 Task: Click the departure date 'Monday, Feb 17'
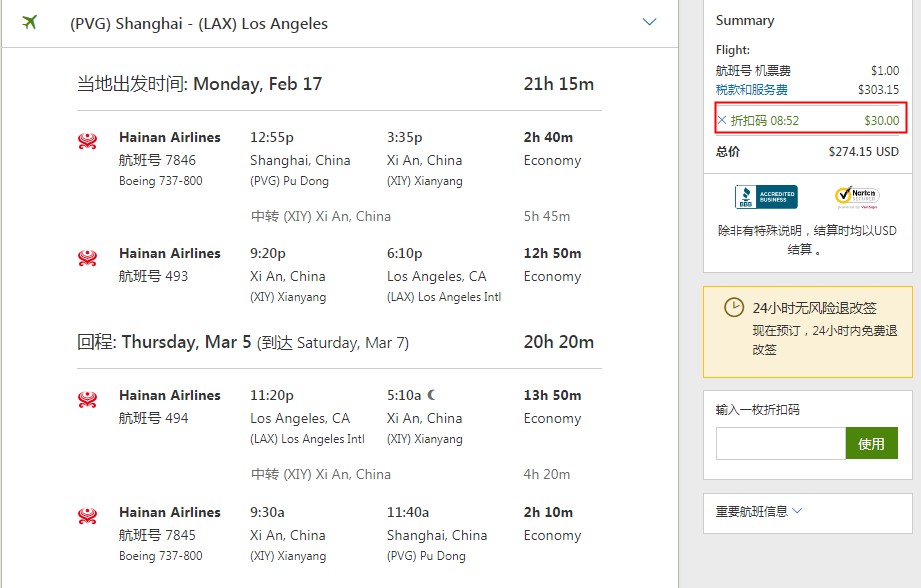point(257,84)
